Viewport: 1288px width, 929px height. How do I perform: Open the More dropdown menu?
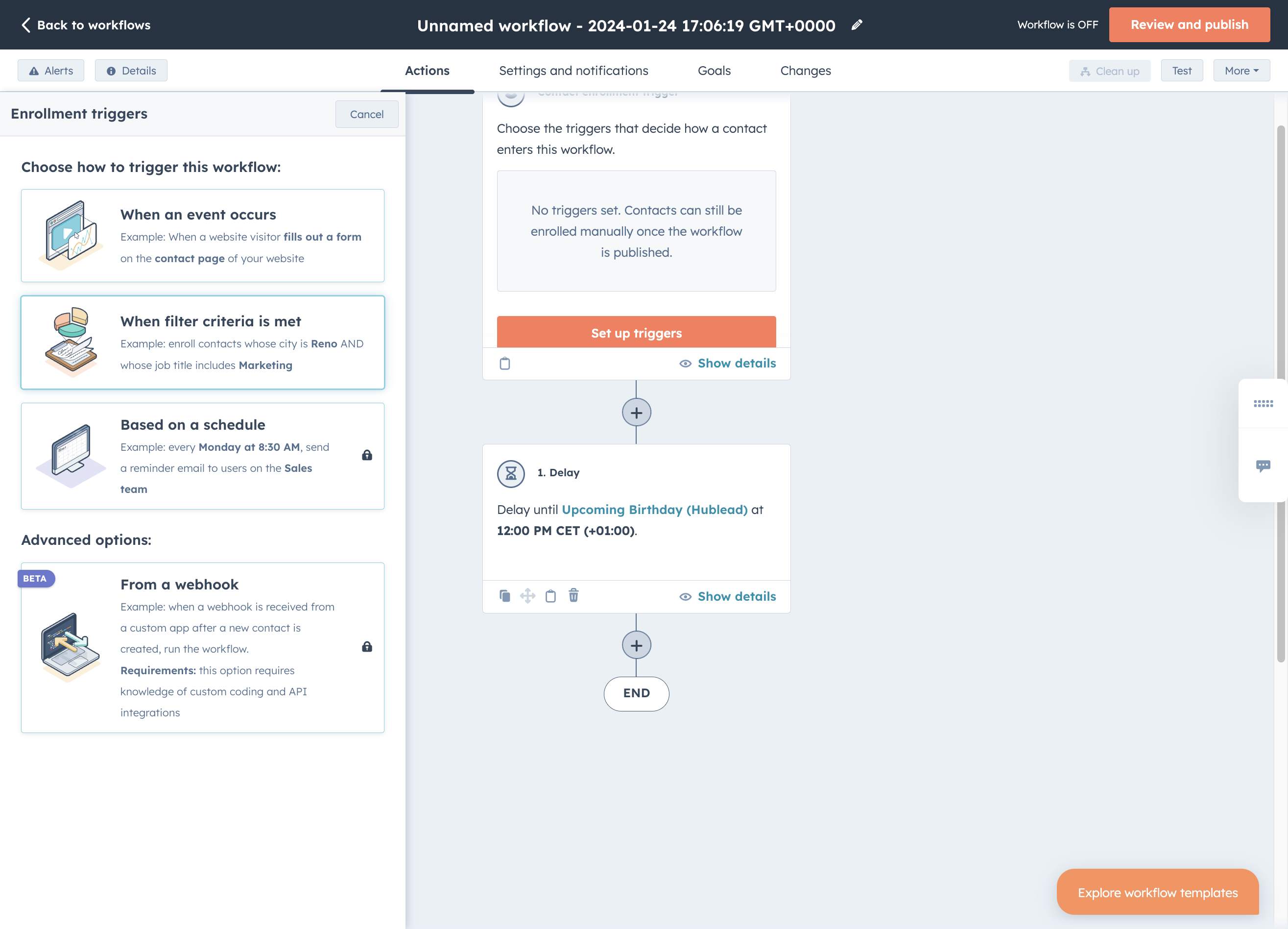pos(1241,71)
